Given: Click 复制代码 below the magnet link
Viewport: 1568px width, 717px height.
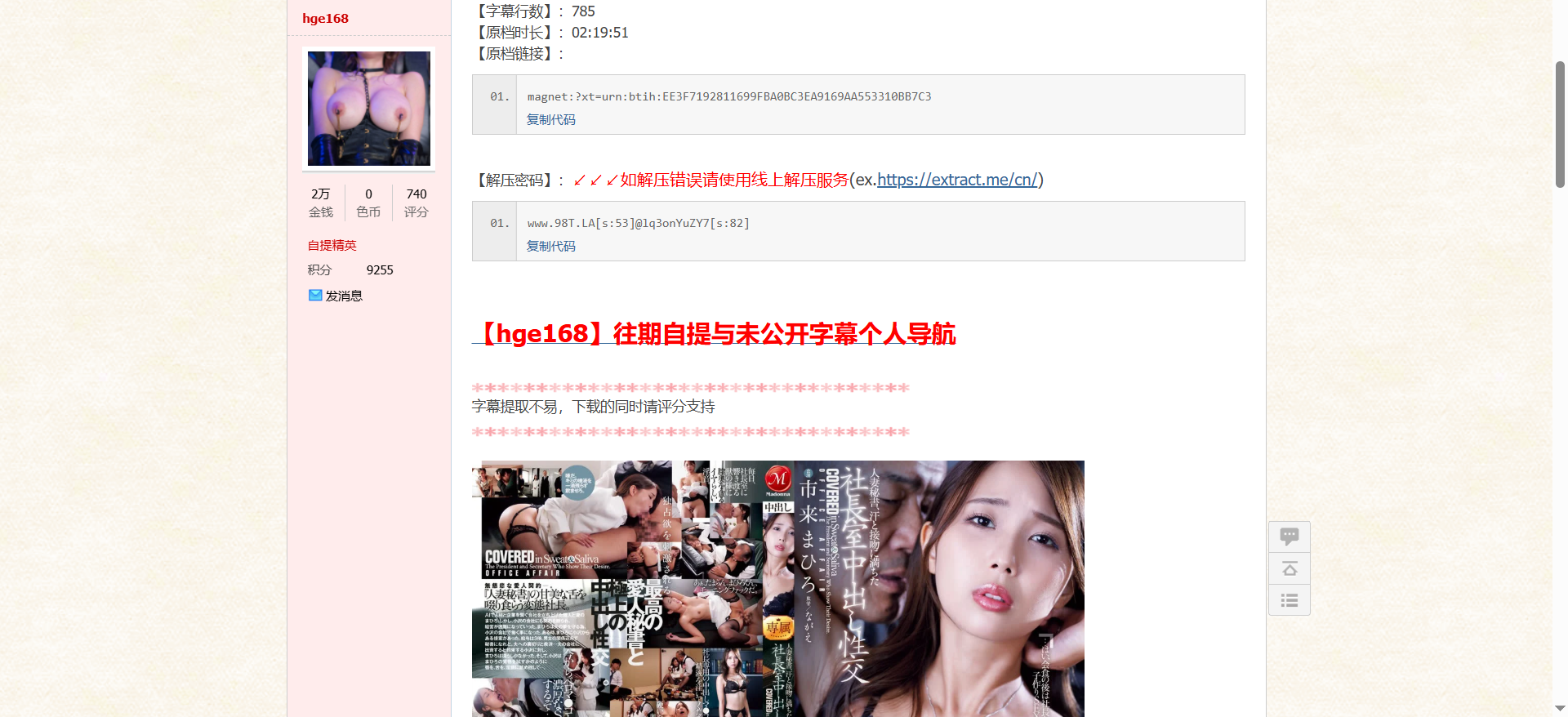Looking at the screenshot, I should 551,119.
